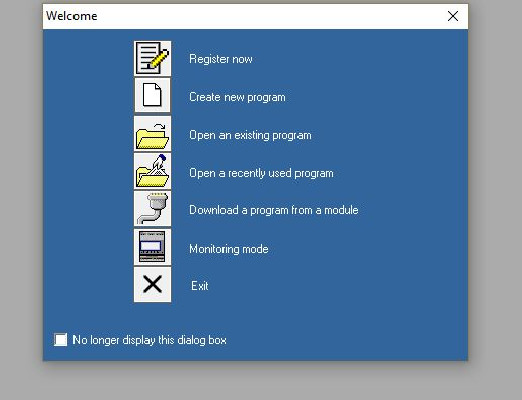Click the recently used program folder icon
This screenshot has height=400, width=522.
[153, 171]
